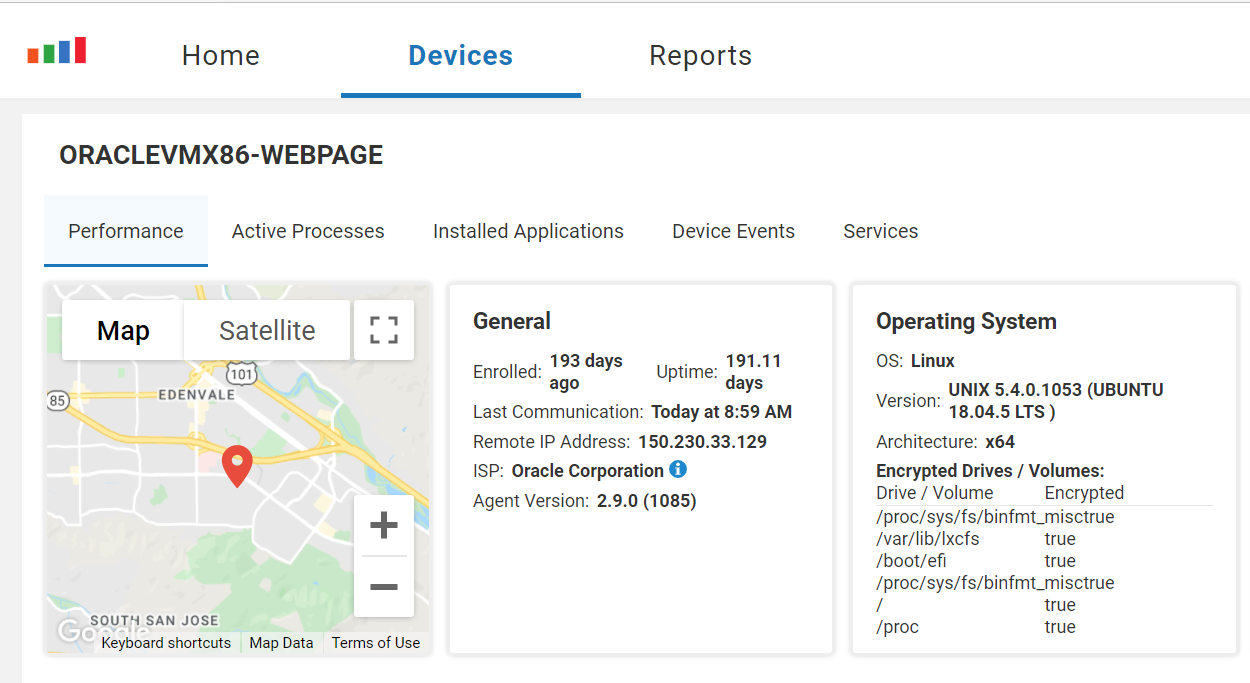This screenshot has width=1250, height=683.
Task: Click the South San Jose map label
Action: point(155,620)
